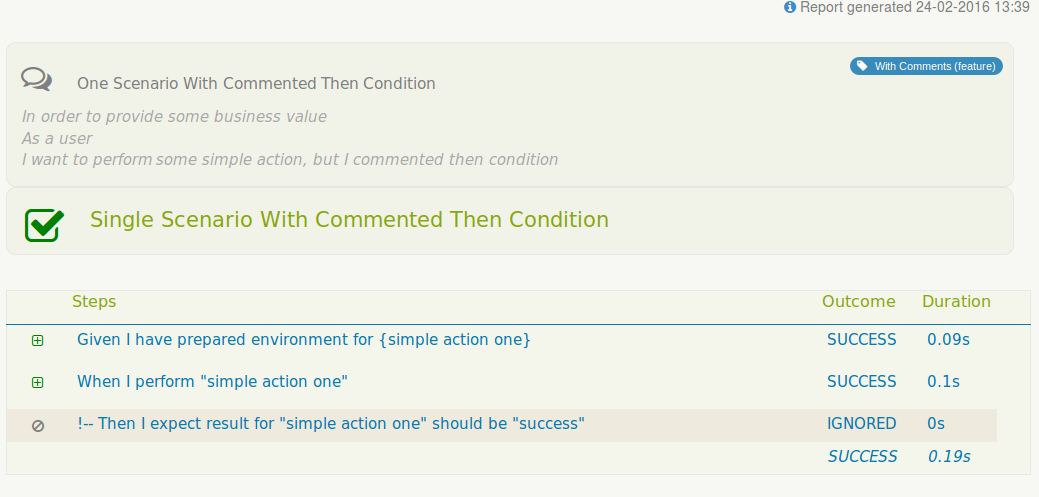This screenshot has height=497, width=1039.
Task: Expand the "When I perform" step details
Action: click(x=38, y=383)
